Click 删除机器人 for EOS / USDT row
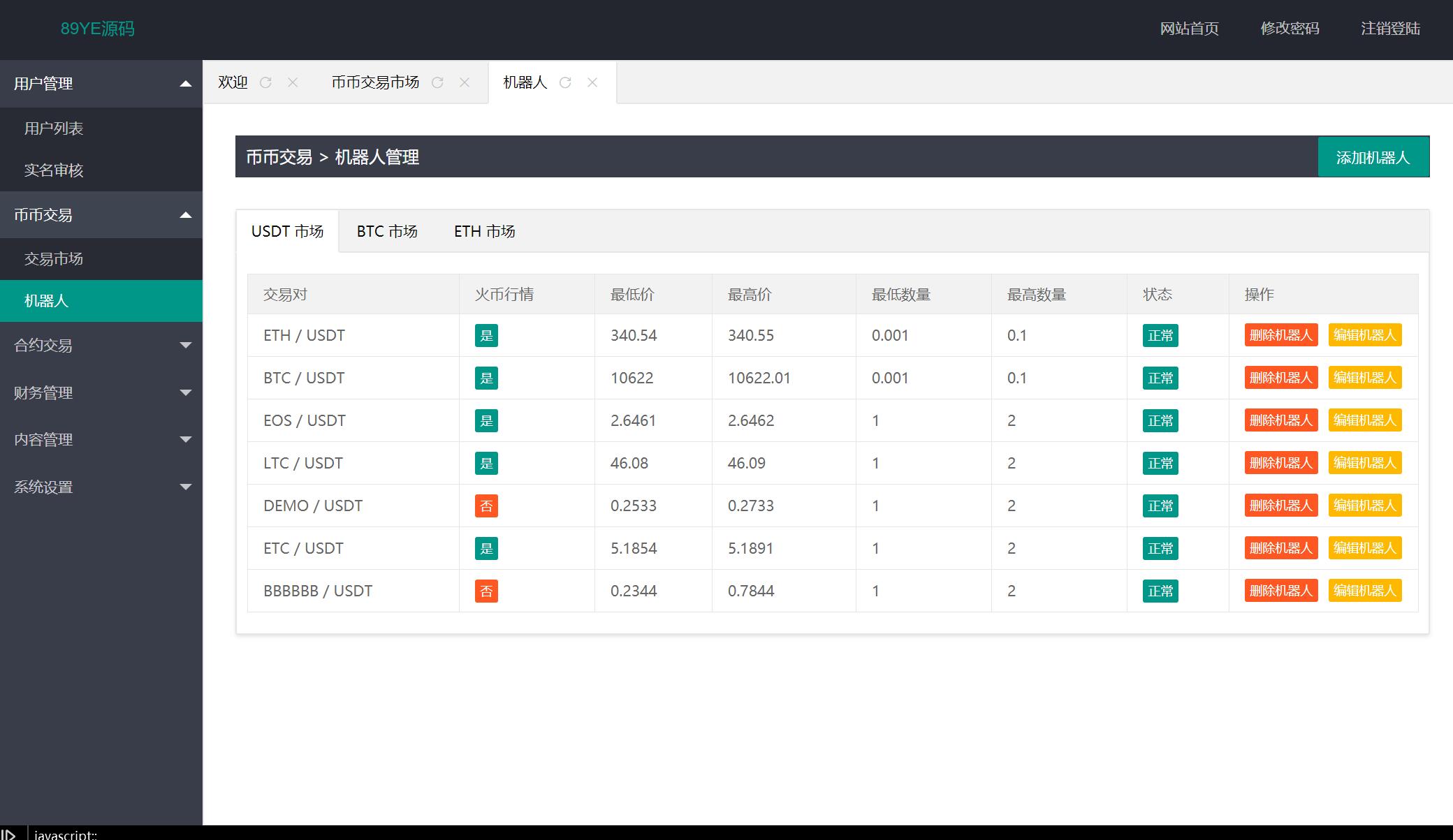 coord(1280,420)
